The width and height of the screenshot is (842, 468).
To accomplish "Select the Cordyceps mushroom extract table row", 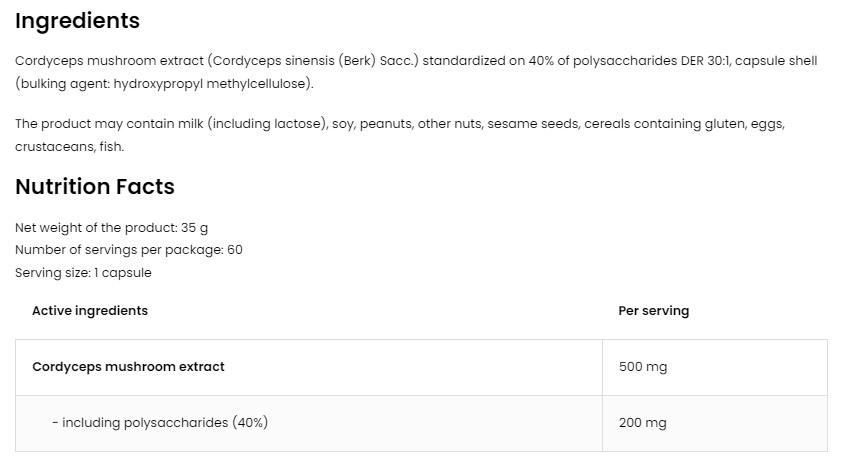I will [421, 367].
